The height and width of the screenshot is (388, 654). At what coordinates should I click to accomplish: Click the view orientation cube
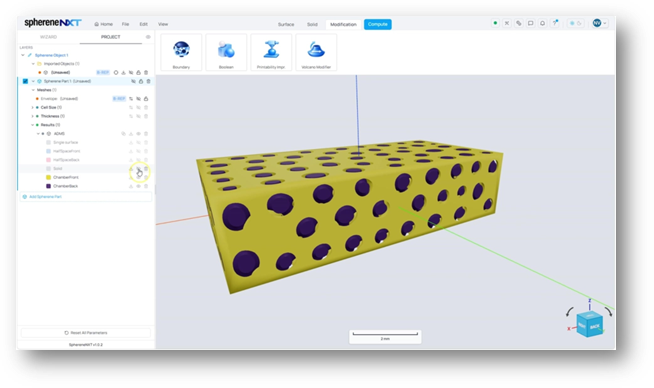pyautogui.click(x=590, y=324)
